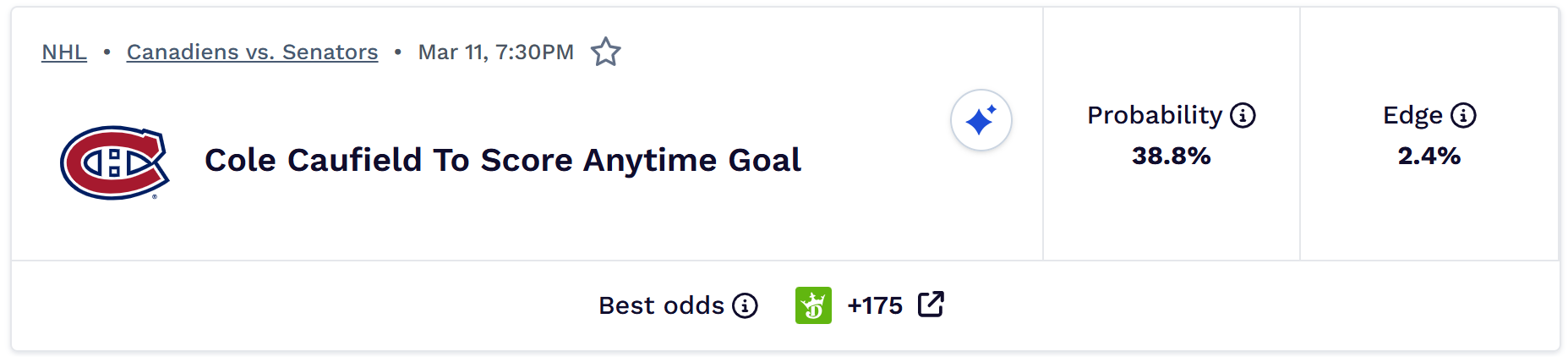Viewport: 1568px width, 357px height.
Task: Click the bullet separator after NHL
Action: pyautogui.click(x=107, y=52)
